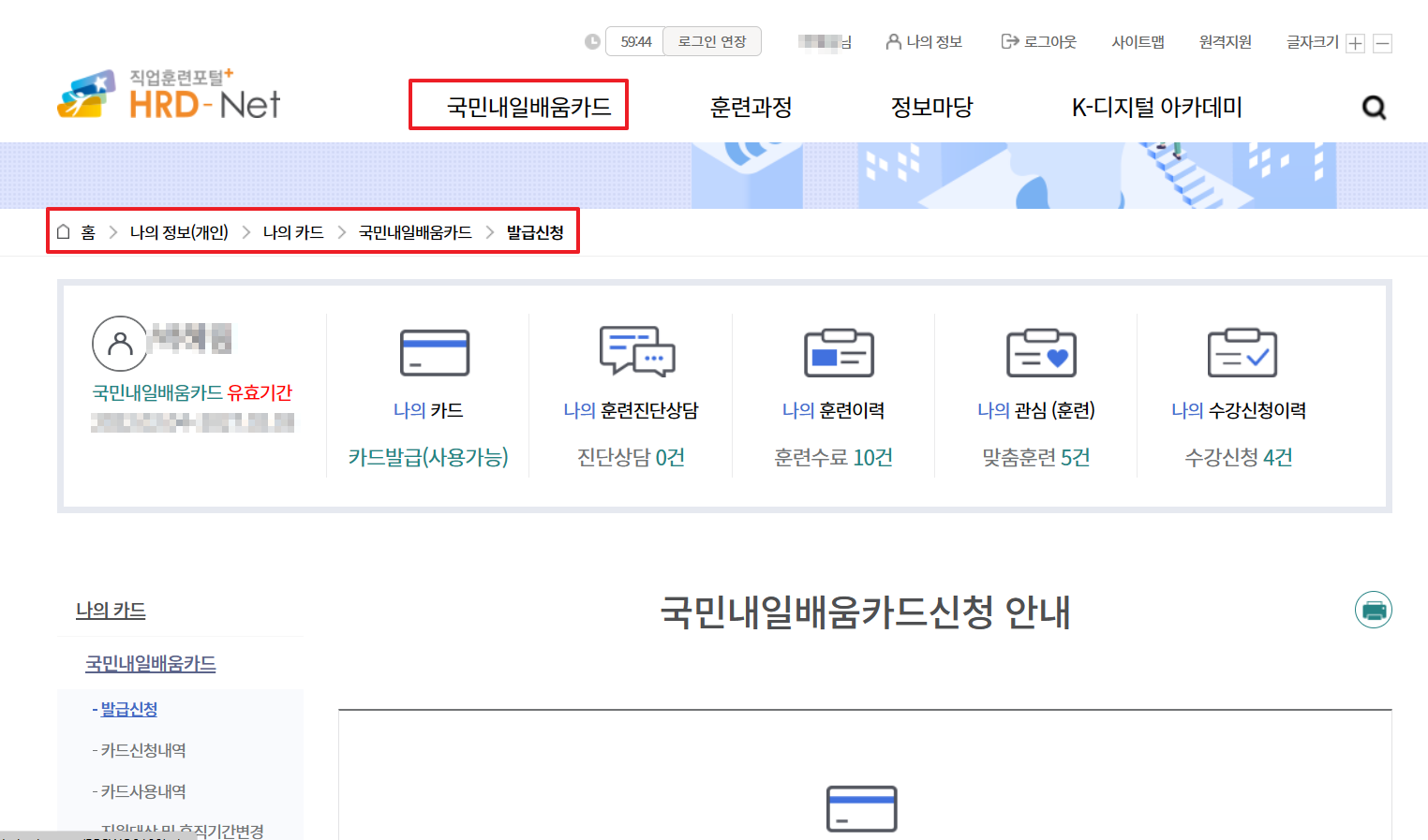Image resolution: width=1428 pixels, height=840 pixels.
Task: Open 나의 정보 in top bar
Action: point(925,41)
